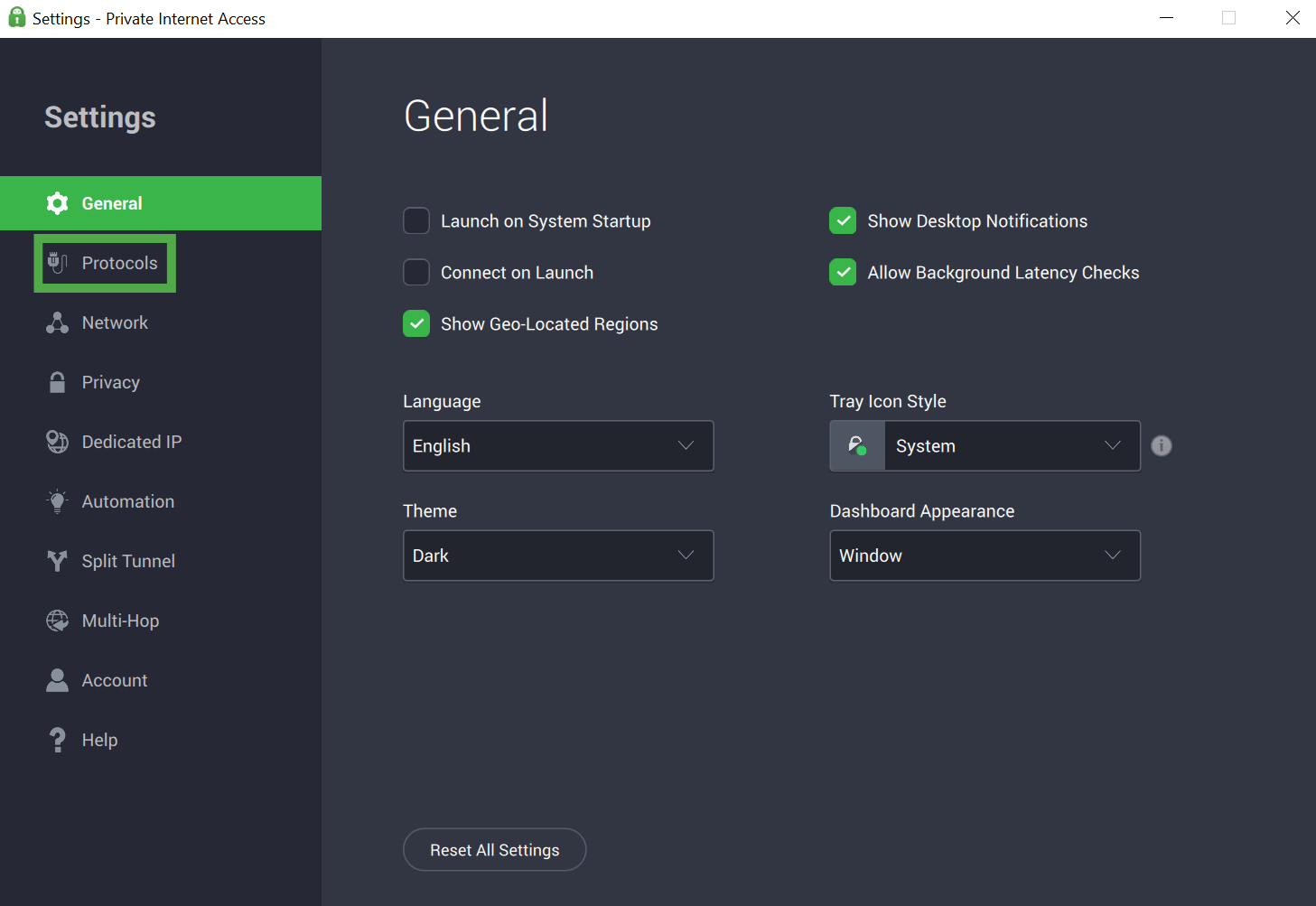The width and height of the screenshot is (1316, 906).
Task: Disable Show Desktop Notifications checkbox
Action: [843, 220]
